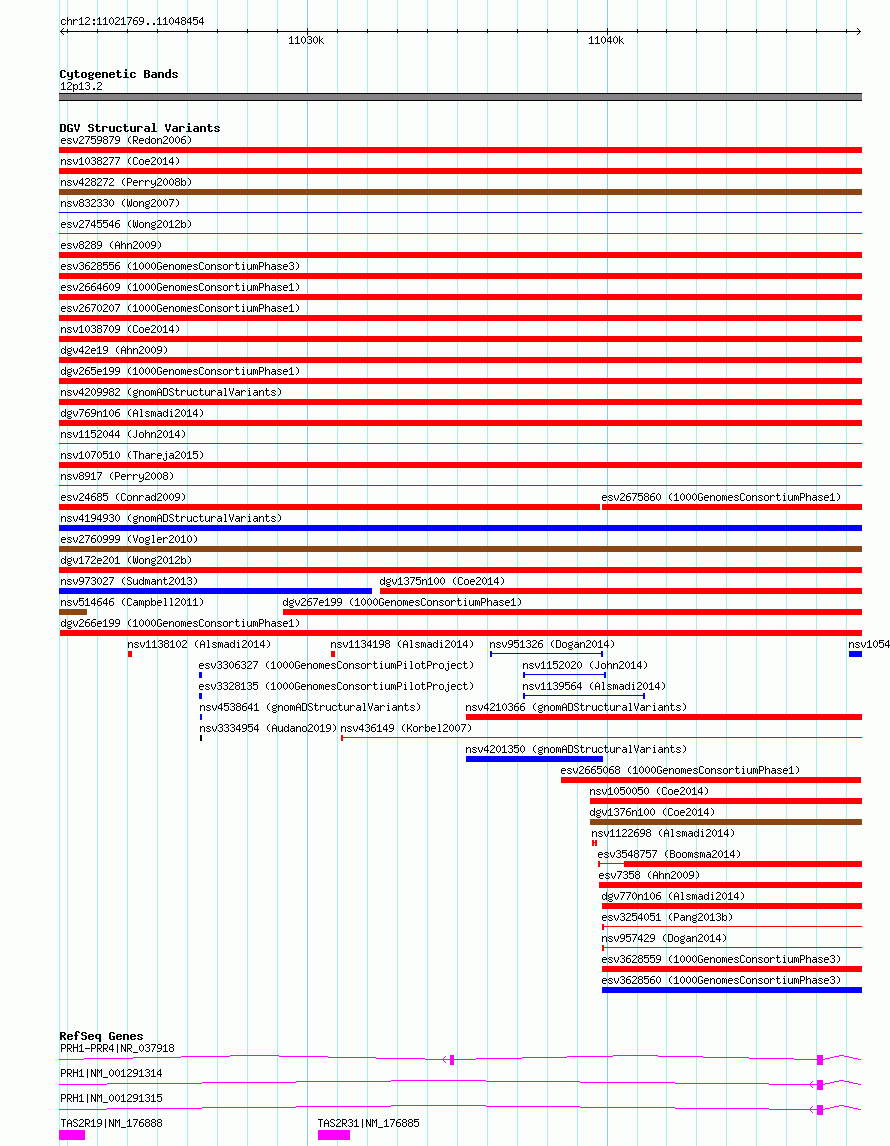Screen dimensions: 890x1146
Task: Click esv2665068 (1000GenomesConsortiumPhase1) label
Action: (680, 770)
